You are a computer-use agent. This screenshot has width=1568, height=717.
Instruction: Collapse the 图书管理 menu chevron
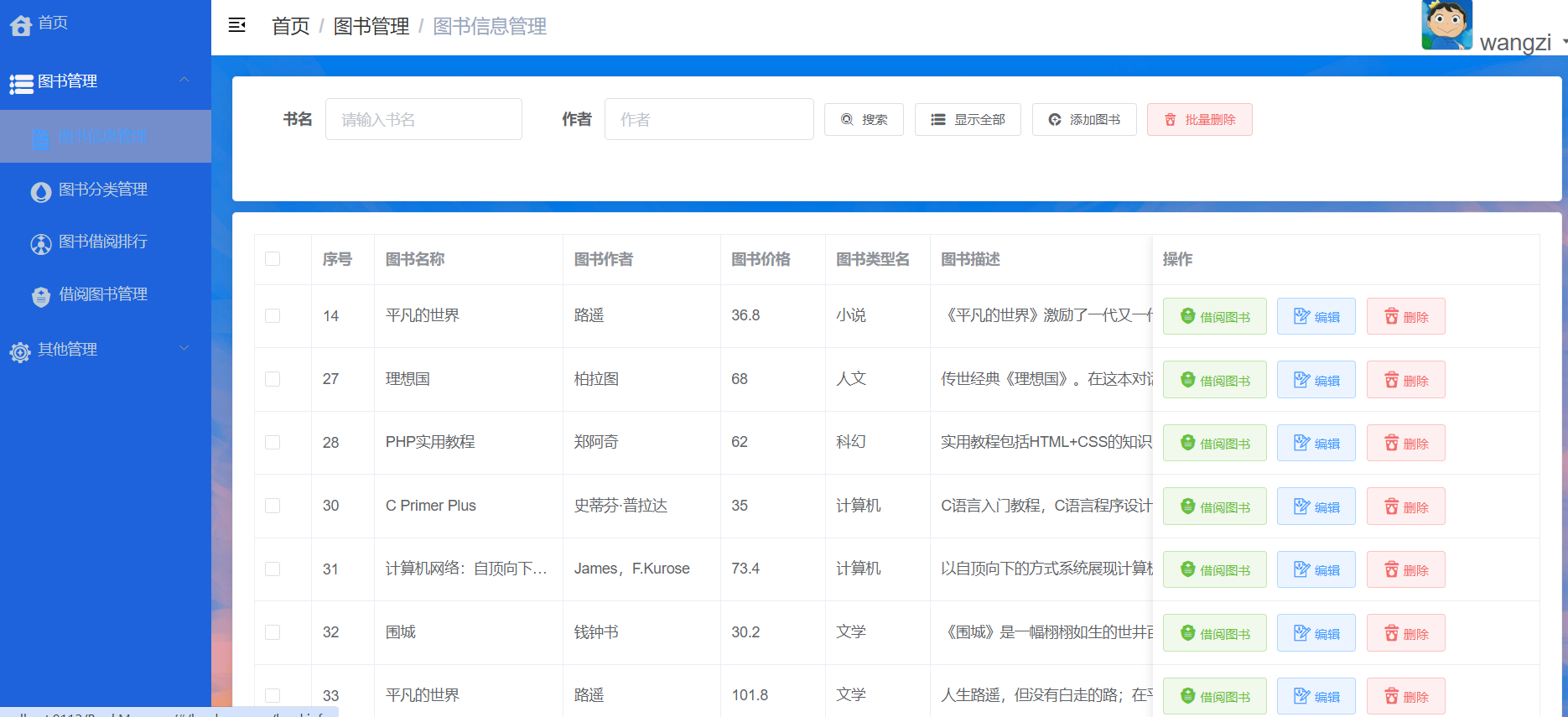point(184,80)
